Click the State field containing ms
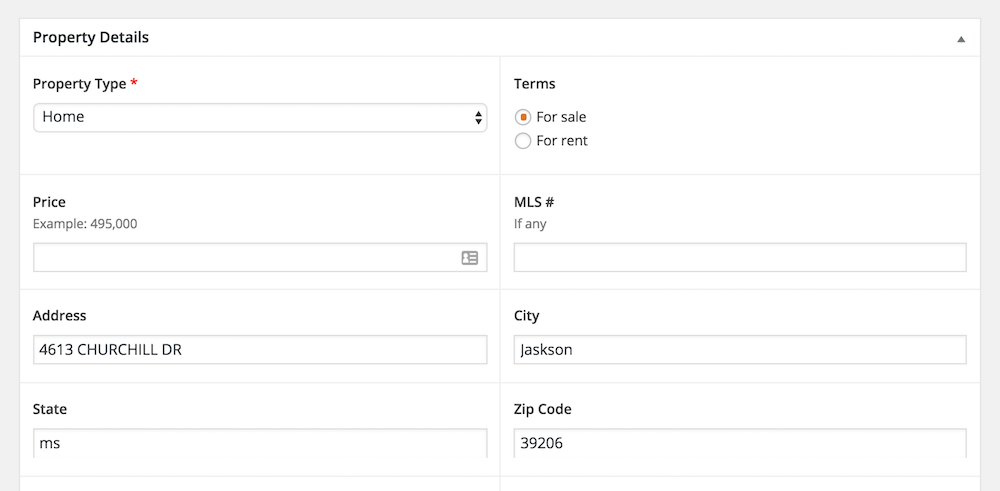Image resolution: width=1000 pixels, height=491 pixels. 260,443
